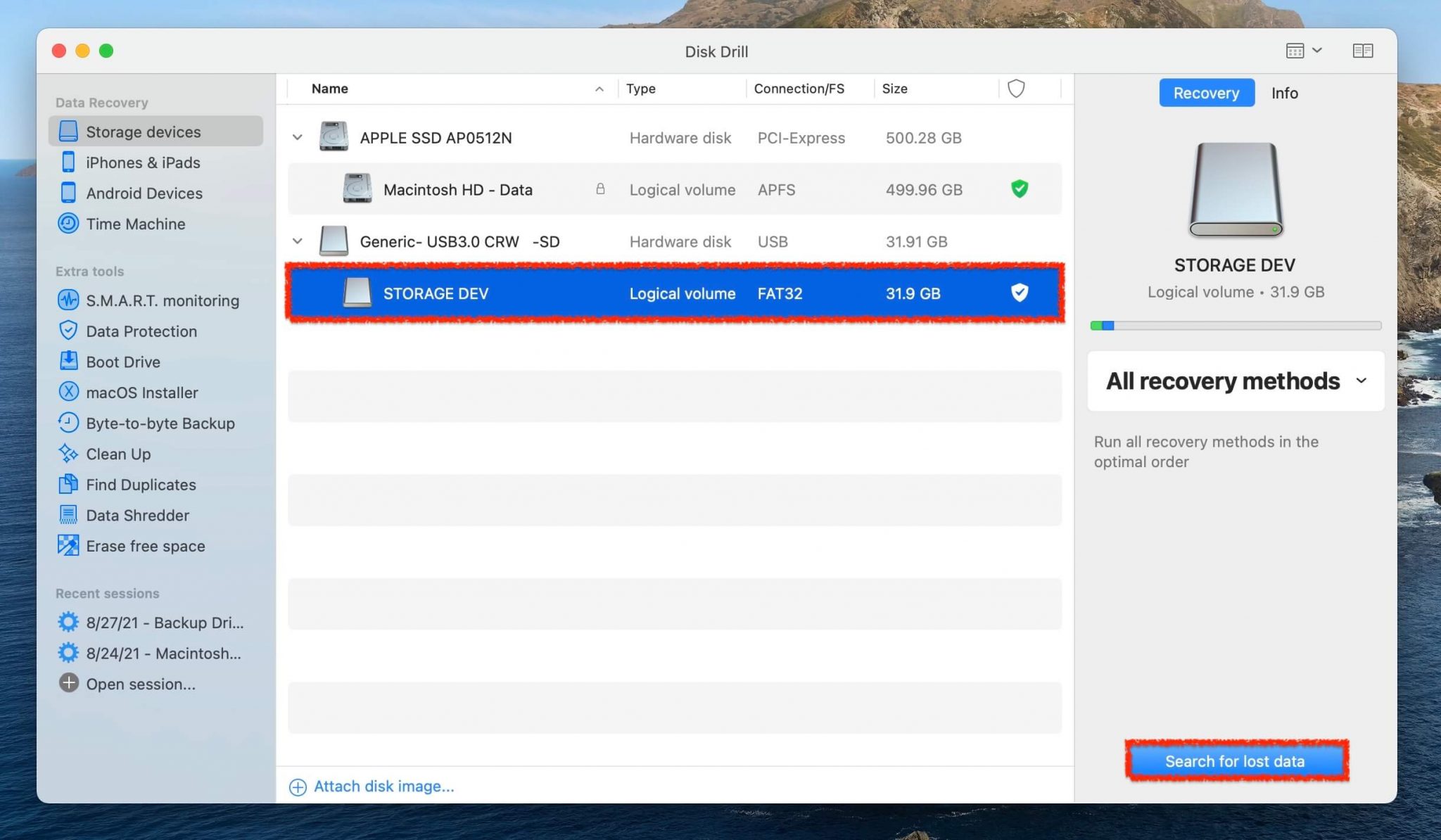Click FAT32 file system cell
The width and height of the screenshot is (1441, 840).
[x=780, y=293]
